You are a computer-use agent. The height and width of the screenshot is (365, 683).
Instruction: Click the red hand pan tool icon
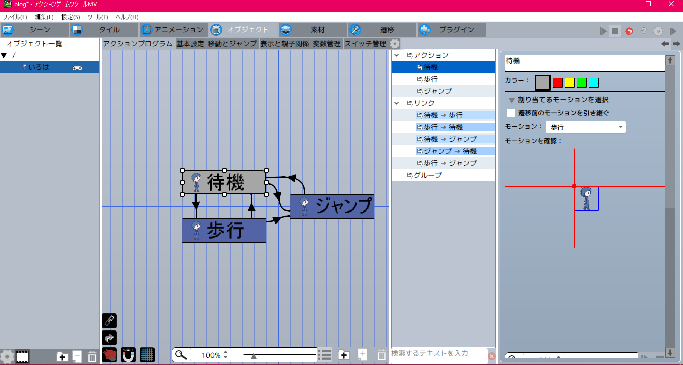pos(109,355)
